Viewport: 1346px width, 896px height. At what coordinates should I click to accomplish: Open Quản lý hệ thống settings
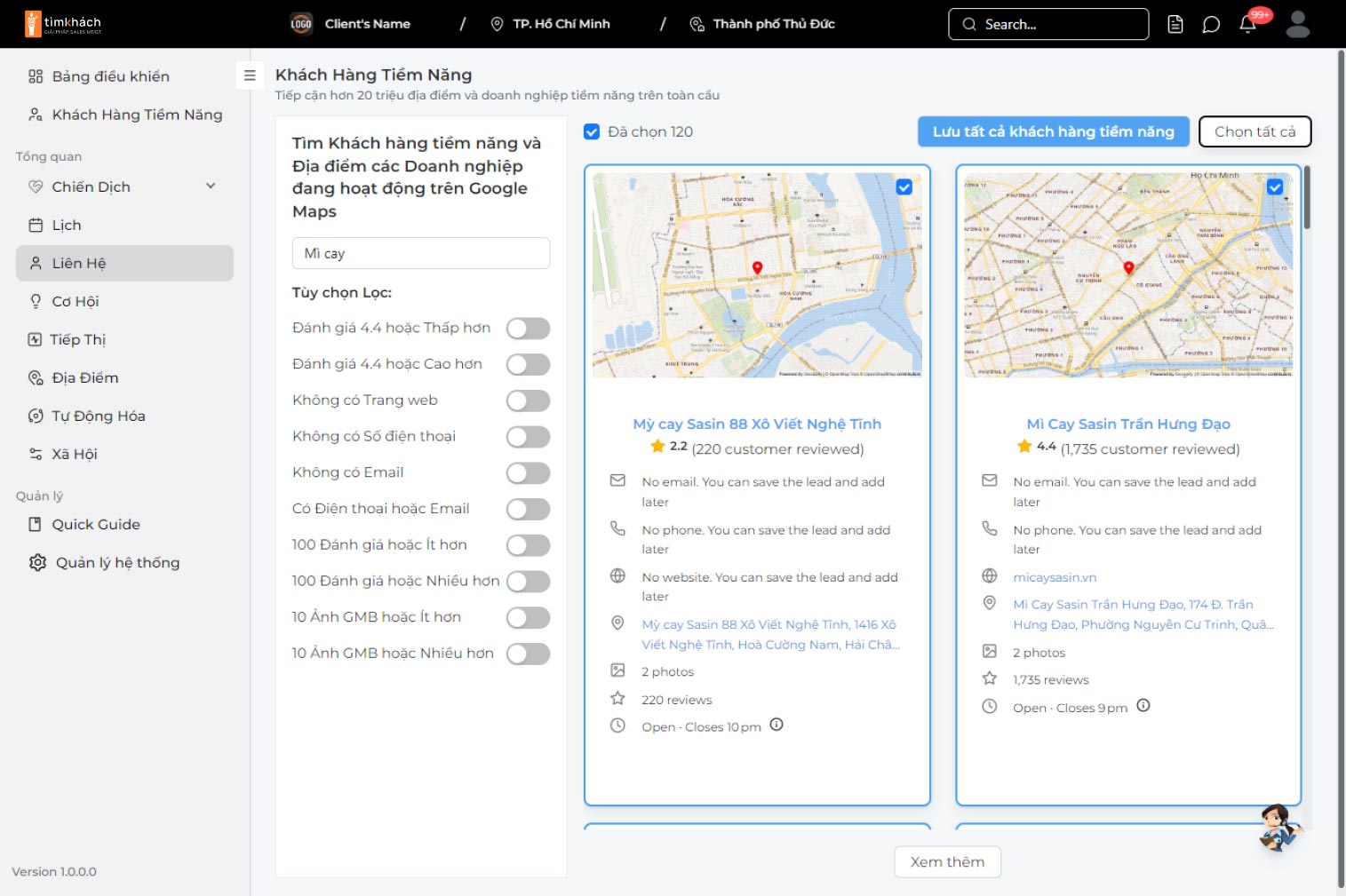click(124, 562)
